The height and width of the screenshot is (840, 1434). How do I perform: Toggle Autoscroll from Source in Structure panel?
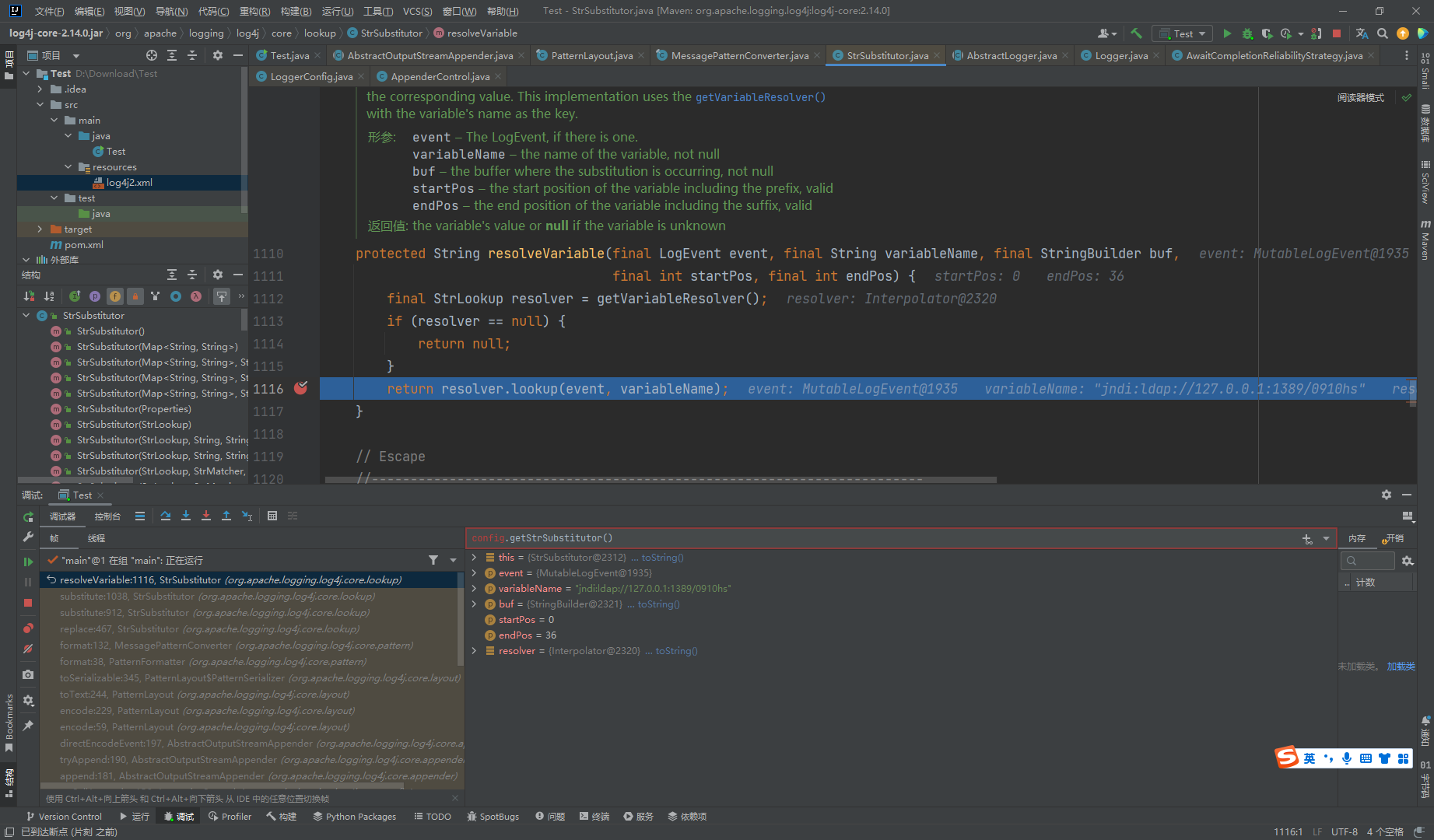coord(222,296)
